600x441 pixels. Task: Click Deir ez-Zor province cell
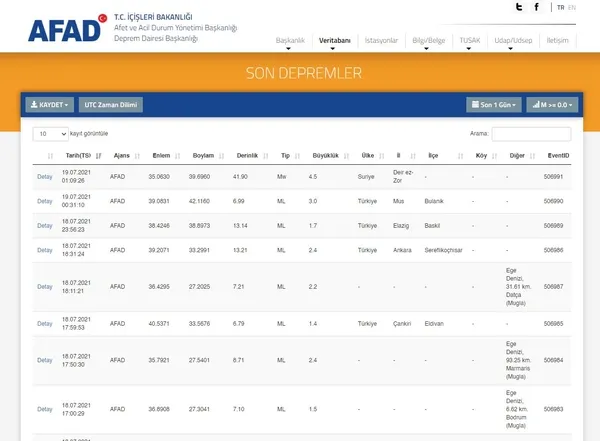(403, 176)
